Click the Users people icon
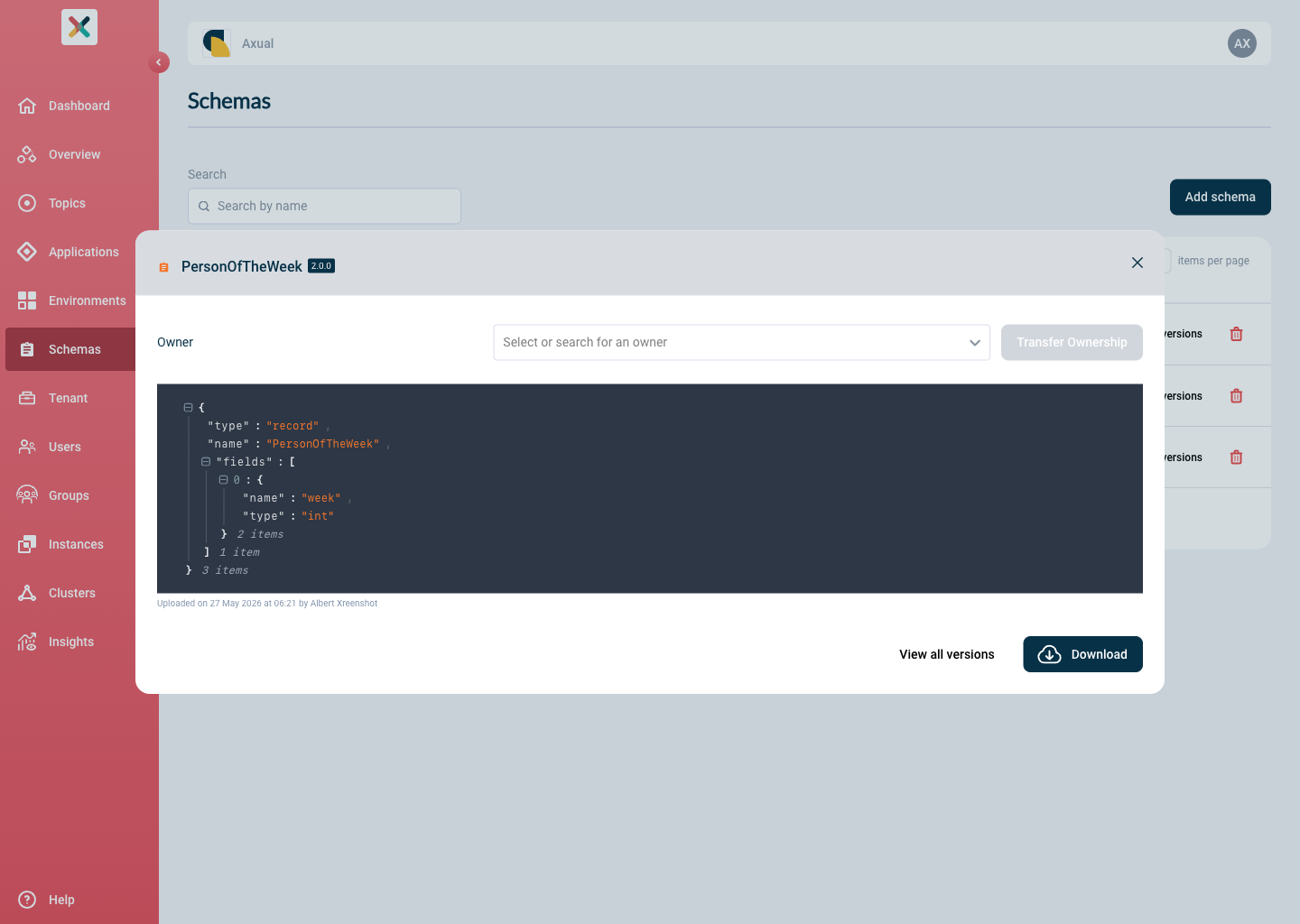 27,447
